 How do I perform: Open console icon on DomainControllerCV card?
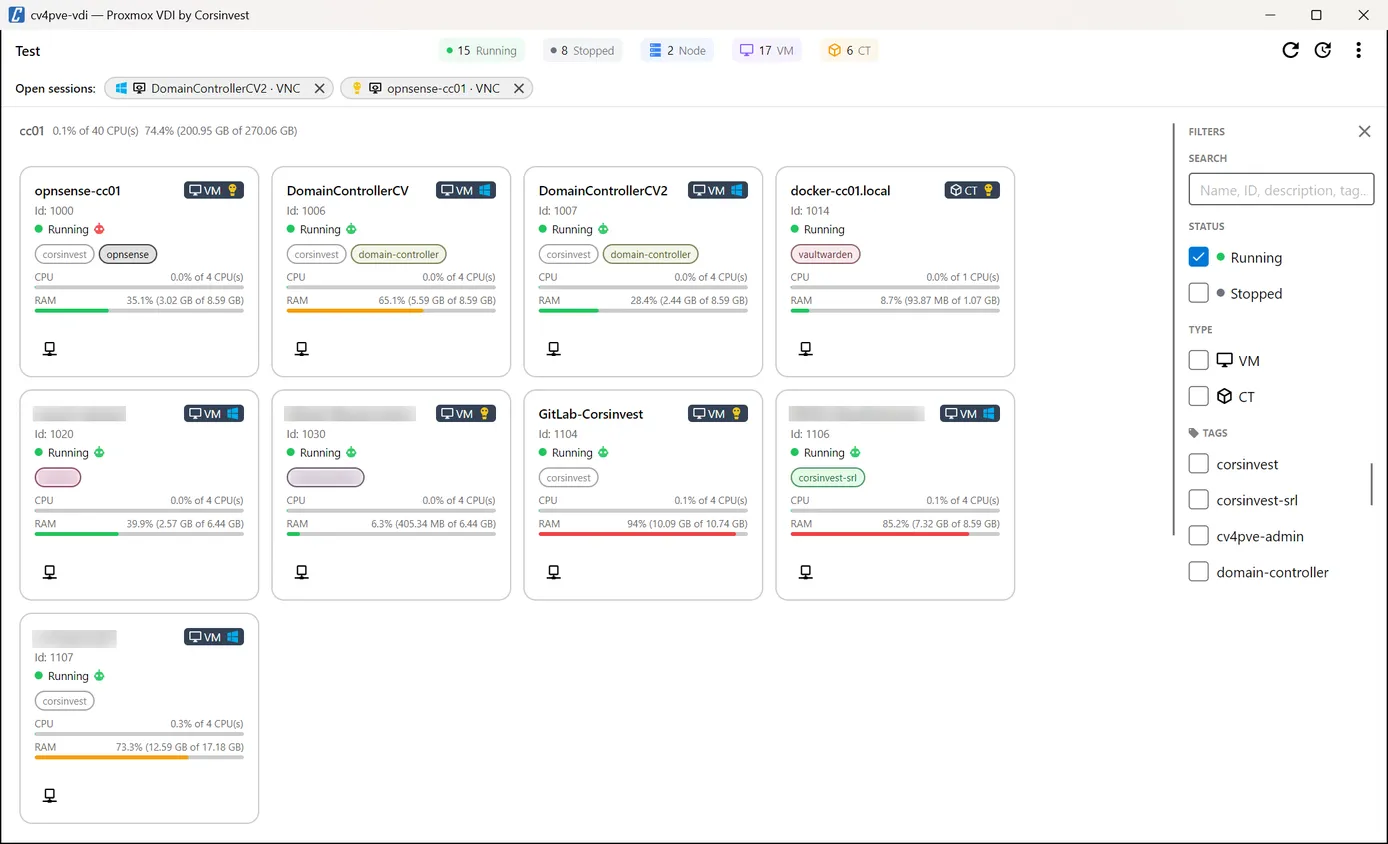coord(301,349)
